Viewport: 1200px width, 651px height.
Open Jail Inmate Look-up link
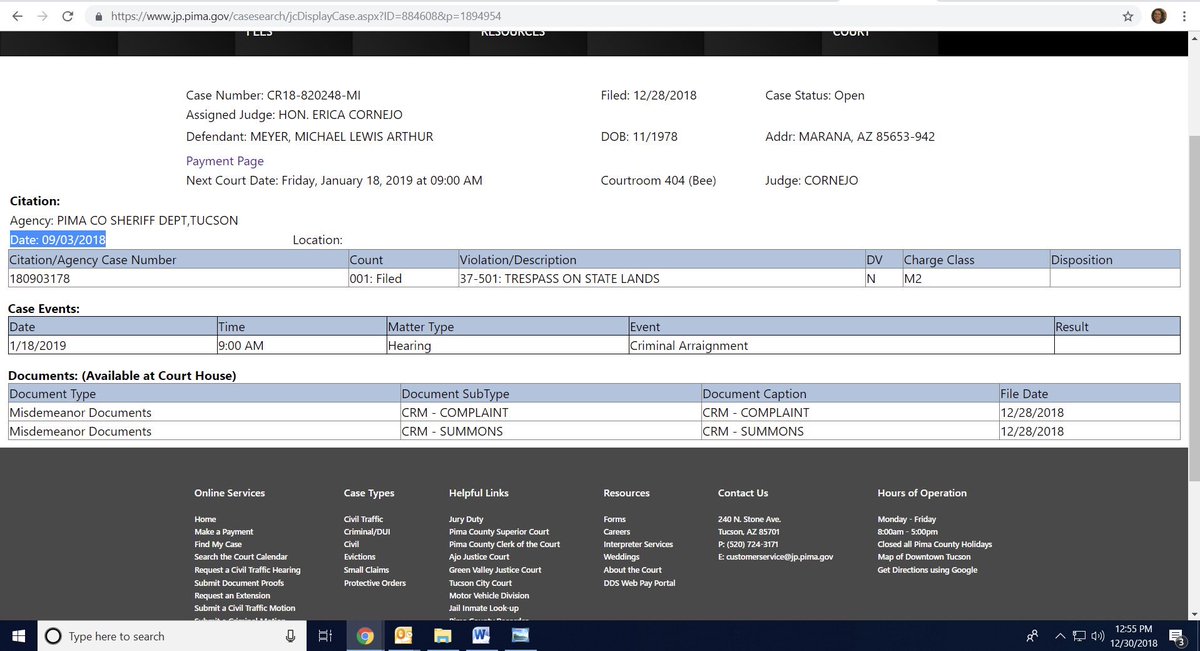(x=484, y=608)
